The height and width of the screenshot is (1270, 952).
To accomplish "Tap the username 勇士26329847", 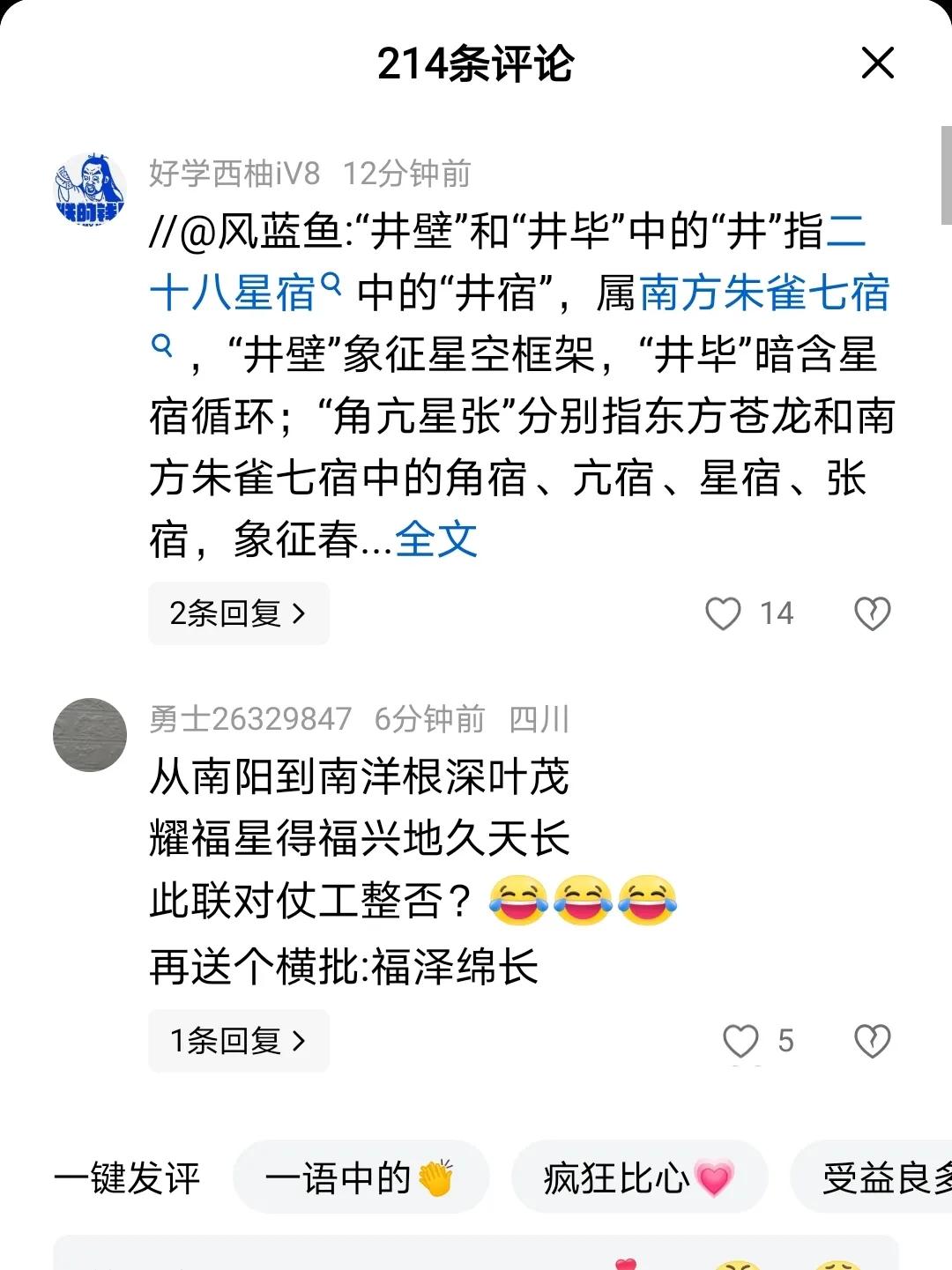I will coord(250,719).
